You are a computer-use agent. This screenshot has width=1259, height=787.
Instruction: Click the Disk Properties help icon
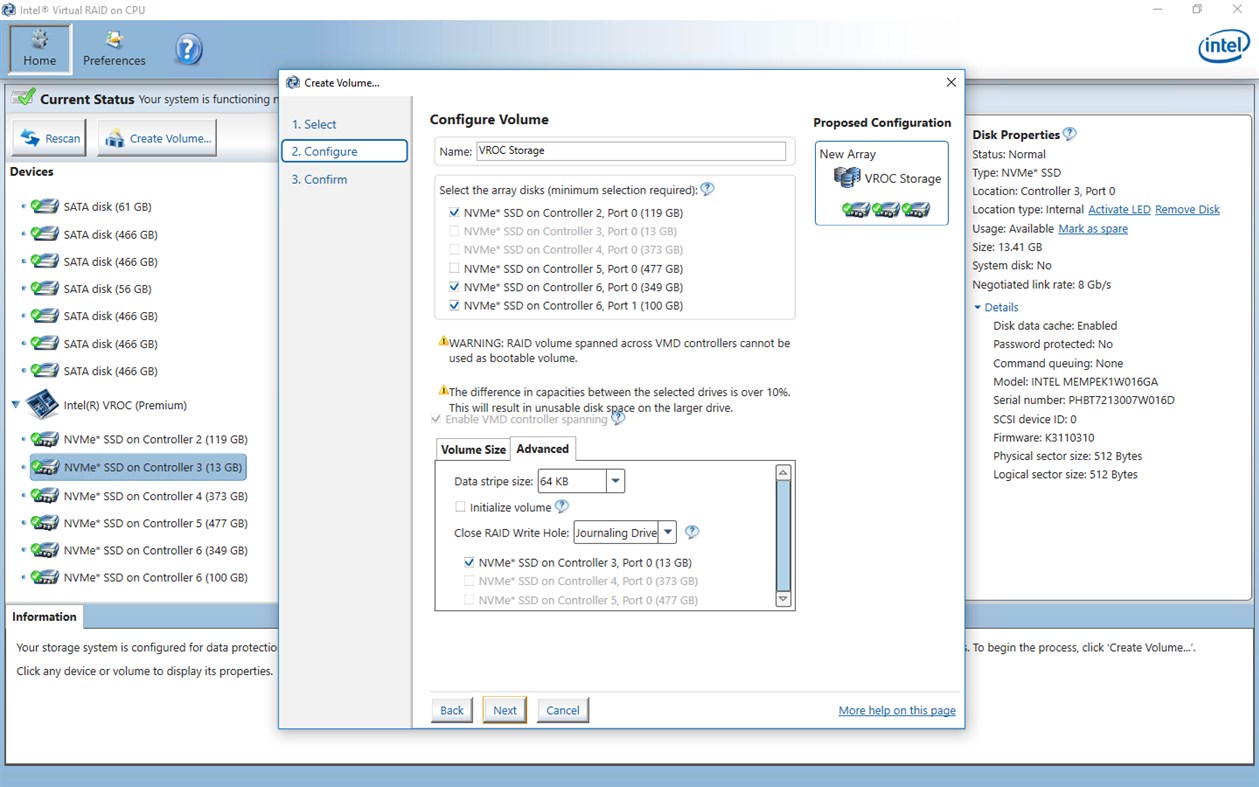tap(1069, 133)
